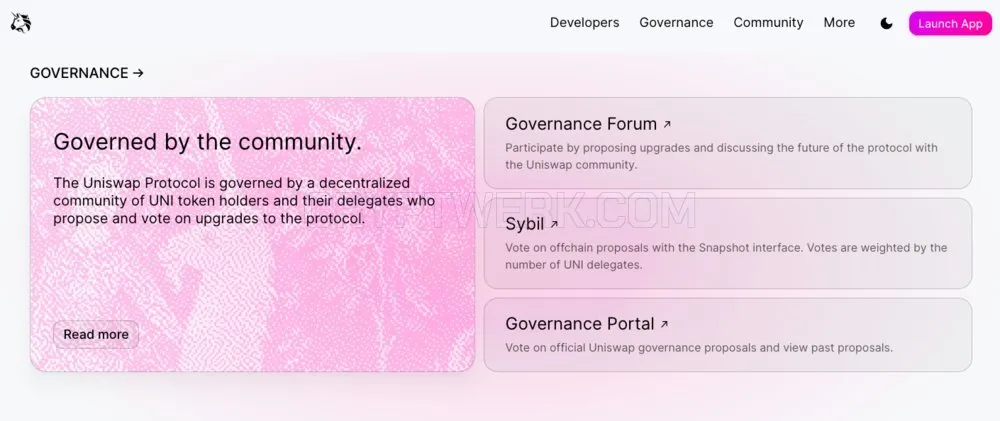This screenshot has width=1000, height=421.
Task: Open the Sybil card title
Action: (524, 224)
